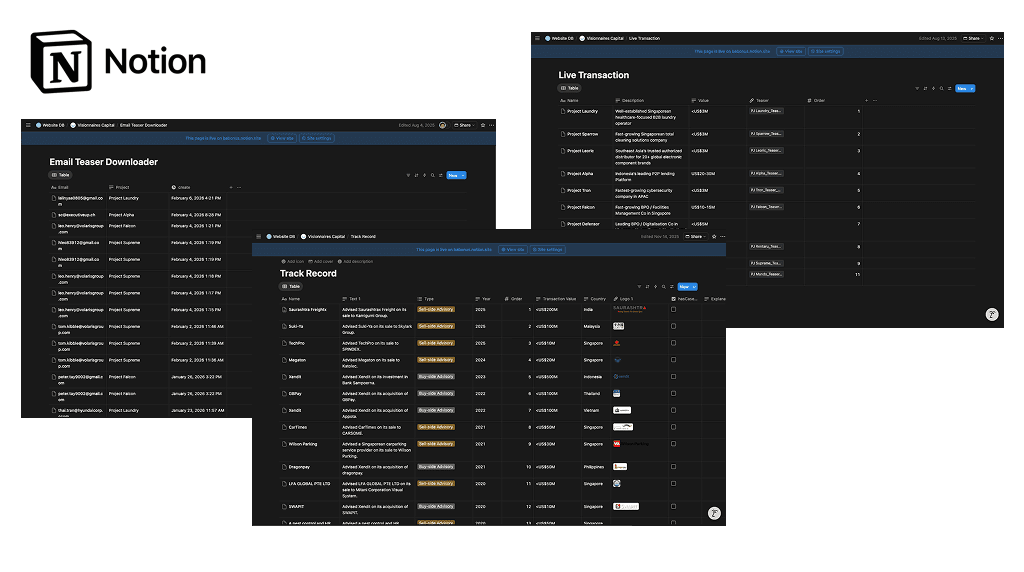Click View site button in Live Transaction banner

pos(790,51)
